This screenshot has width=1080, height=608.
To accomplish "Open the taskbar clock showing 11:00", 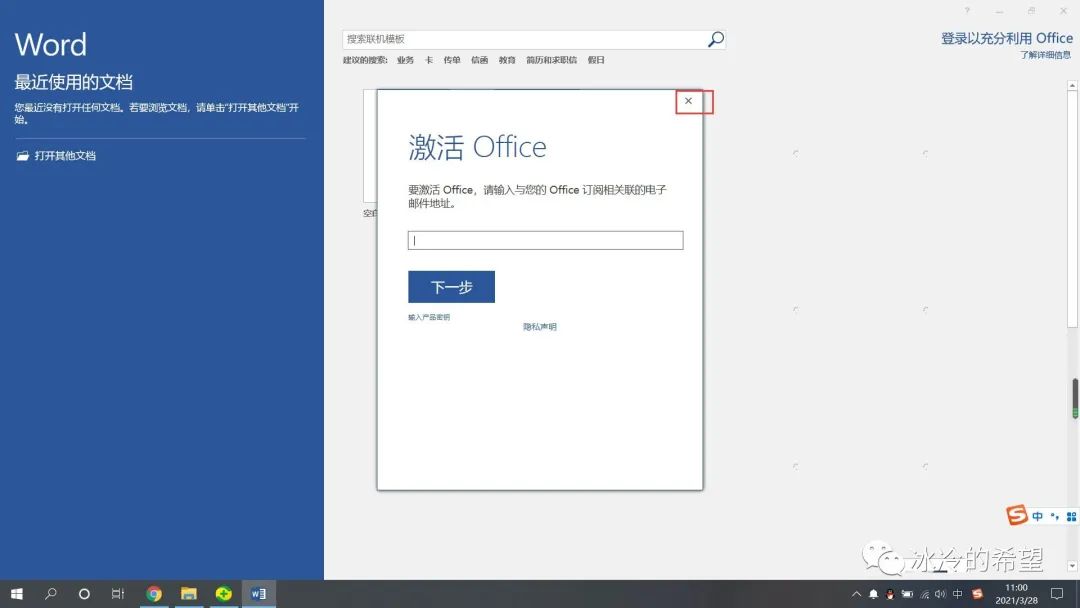I will pyautogui.click(x=1016, y=594).
